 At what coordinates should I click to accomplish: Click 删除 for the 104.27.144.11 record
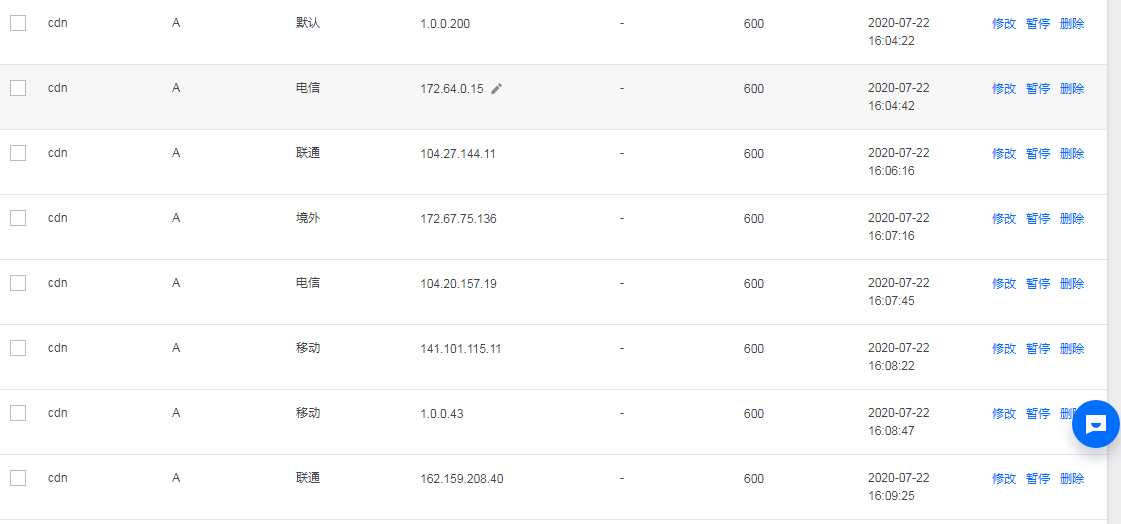coord(1072,154)
